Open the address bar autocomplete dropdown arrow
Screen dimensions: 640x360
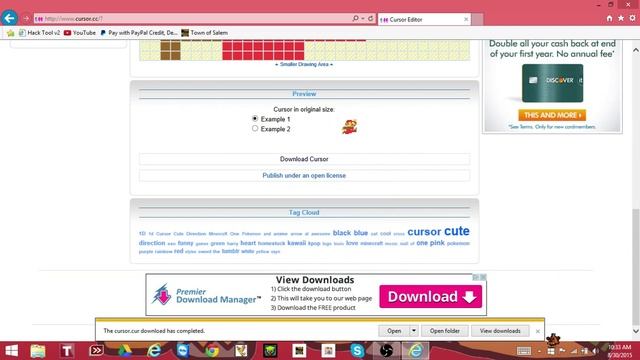pyautogui.click(x=362, y=18)
